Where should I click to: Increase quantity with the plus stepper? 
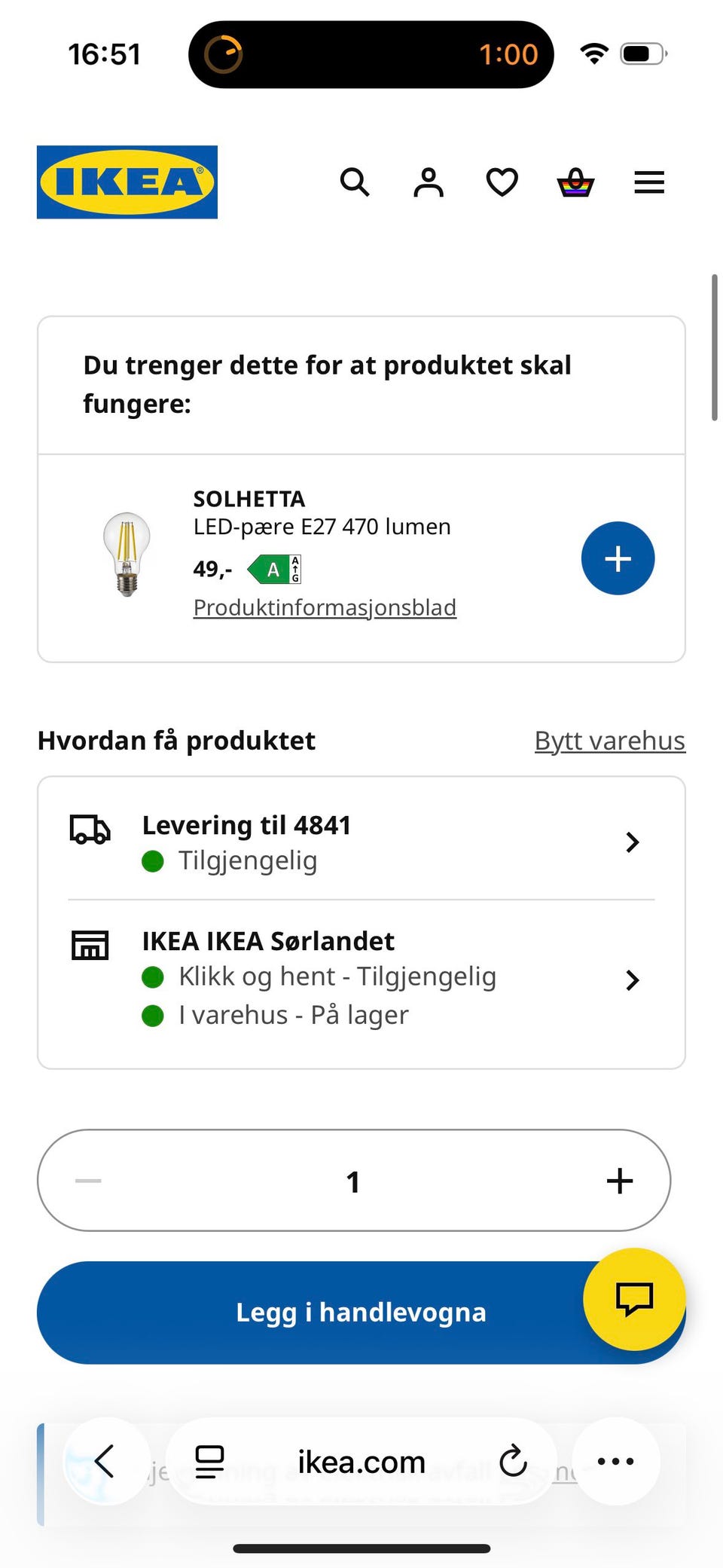619,1181
